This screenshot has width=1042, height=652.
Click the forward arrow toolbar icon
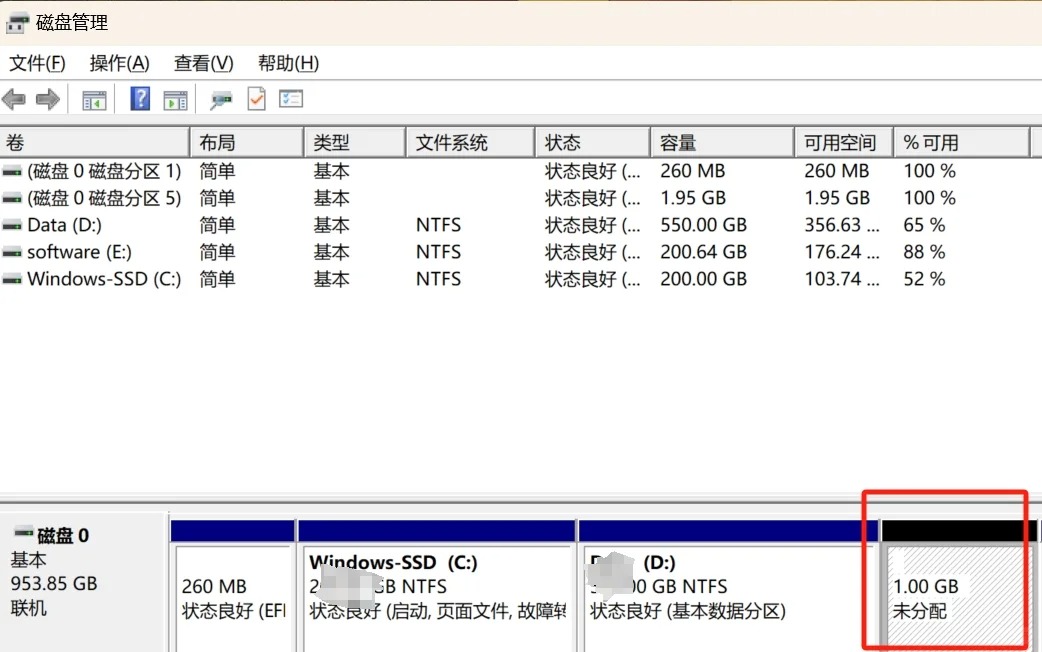pyautogui.click(x=47, y=99)
